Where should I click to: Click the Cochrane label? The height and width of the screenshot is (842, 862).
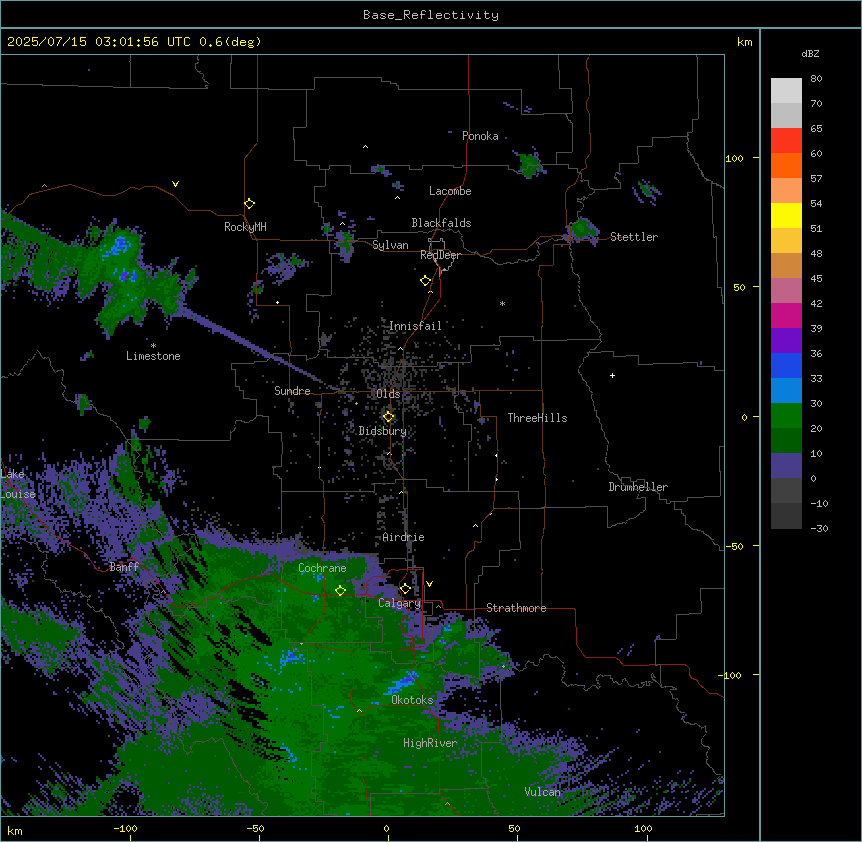[322, 568]
